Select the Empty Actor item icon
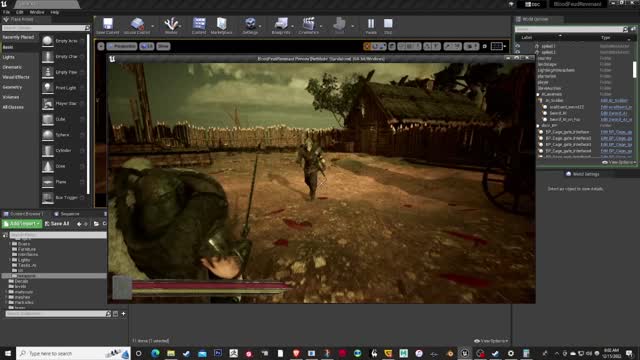The height and width of the screenshot is (360, 640). point(47,41)
